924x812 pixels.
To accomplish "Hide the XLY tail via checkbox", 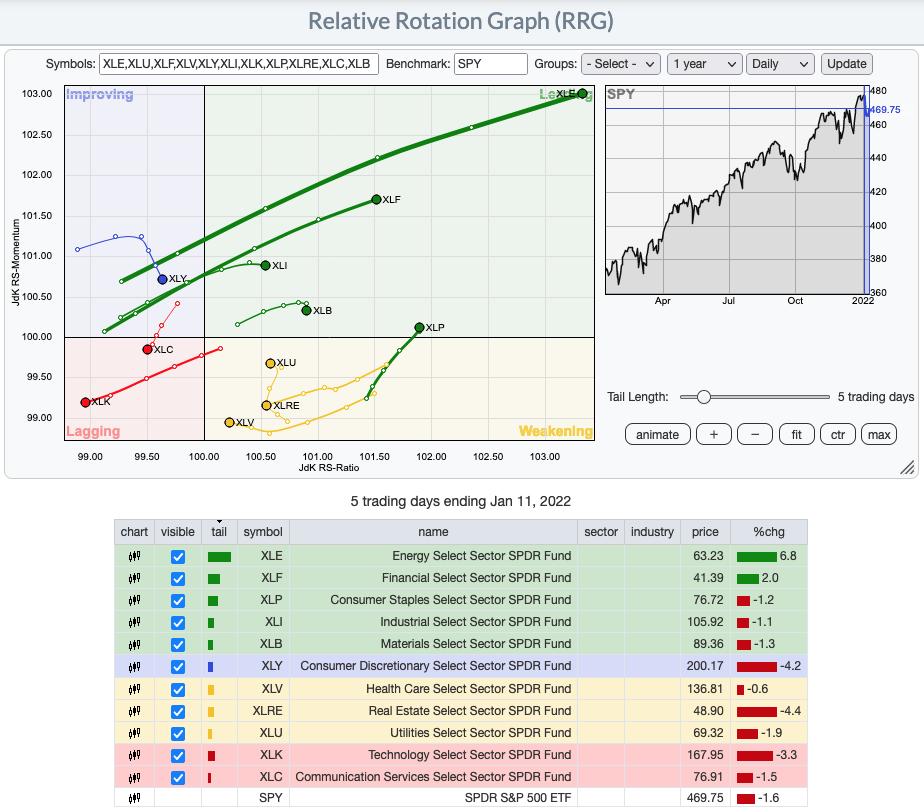I will 177,667.
